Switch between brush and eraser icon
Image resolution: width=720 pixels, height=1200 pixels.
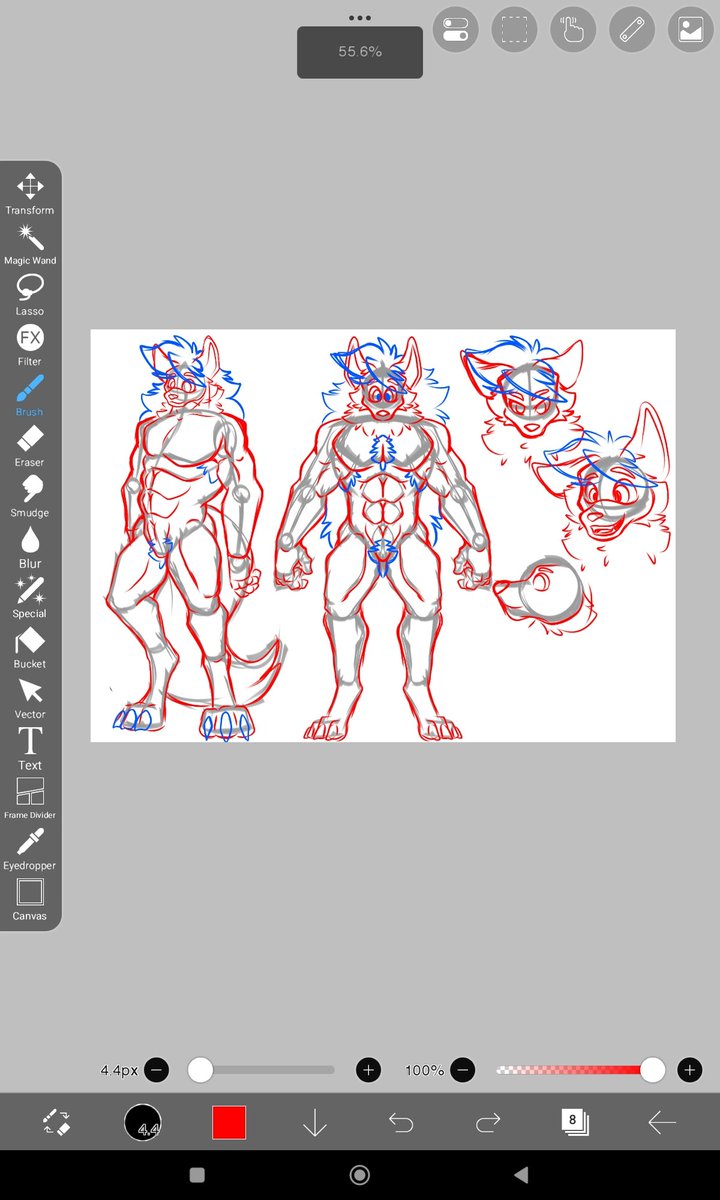[57, 1122]
